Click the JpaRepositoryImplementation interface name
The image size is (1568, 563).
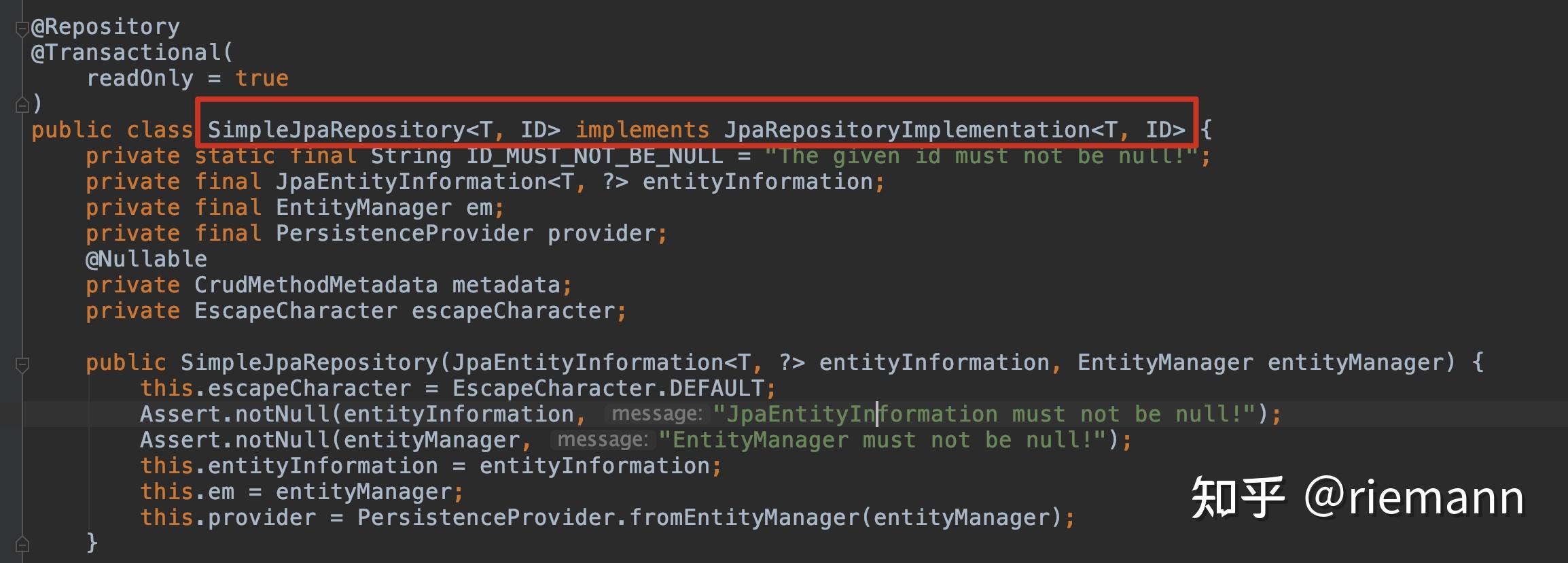[x=907, y=130]
